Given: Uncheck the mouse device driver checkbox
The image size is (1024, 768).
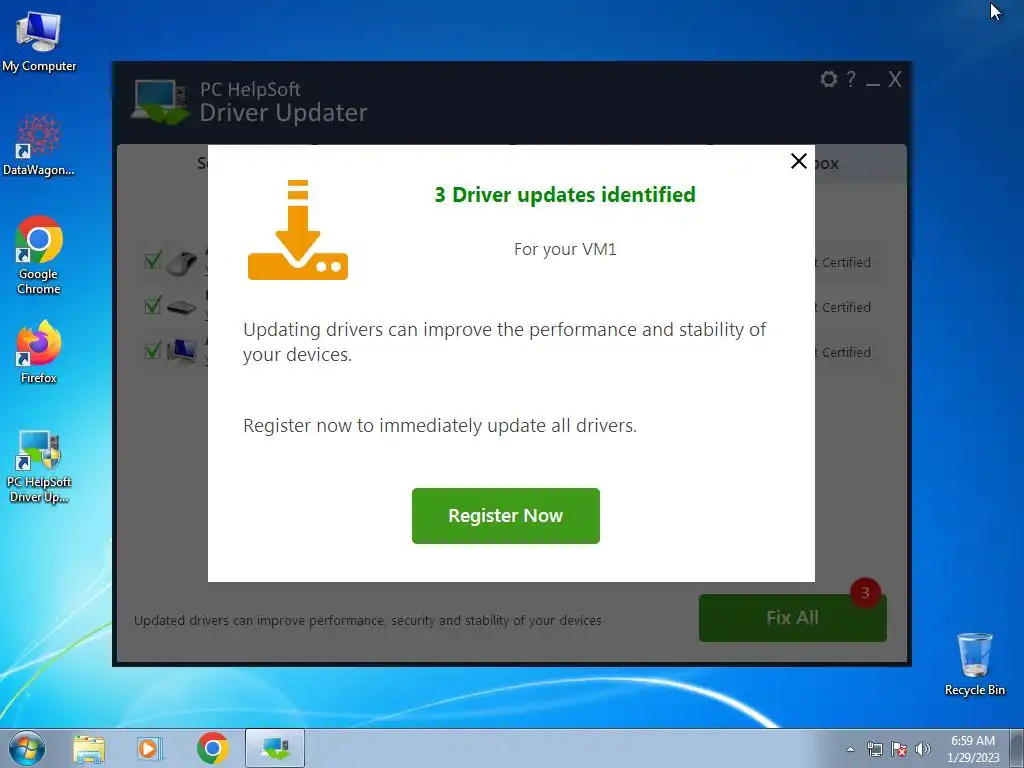Looking at the screenshot, I should coord(153,261).
